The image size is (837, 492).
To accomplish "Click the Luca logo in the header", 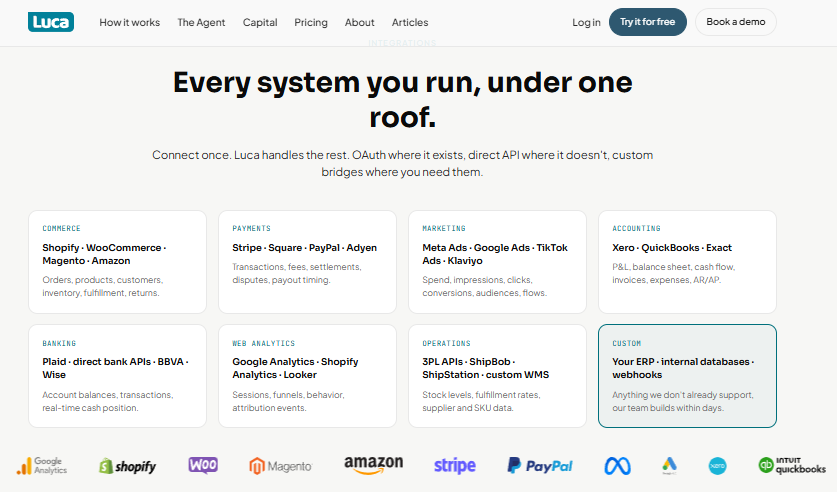I will tap(51, 22).
